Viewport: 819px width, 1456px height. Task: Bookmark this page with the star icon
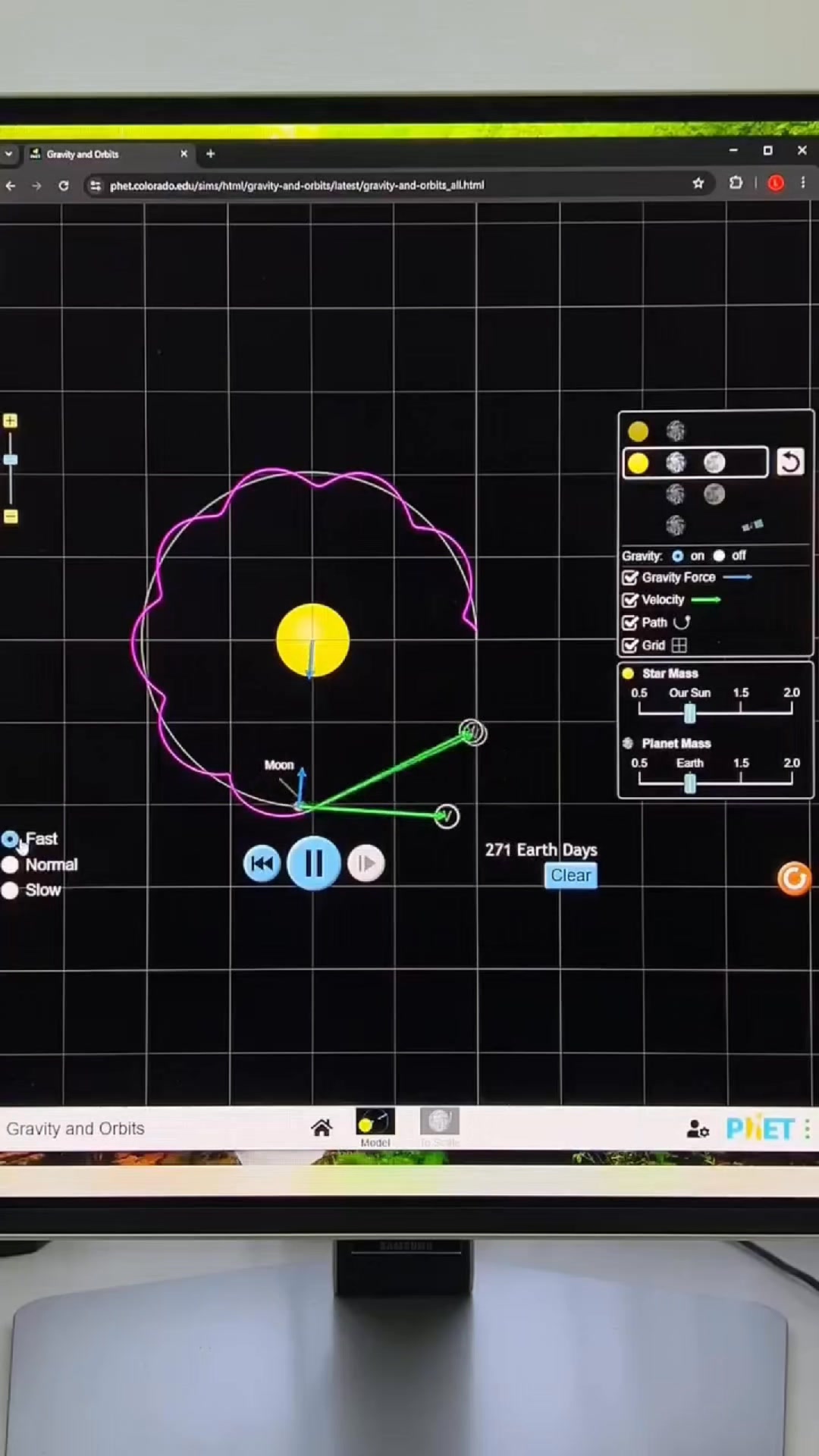[x=698, y=184]
